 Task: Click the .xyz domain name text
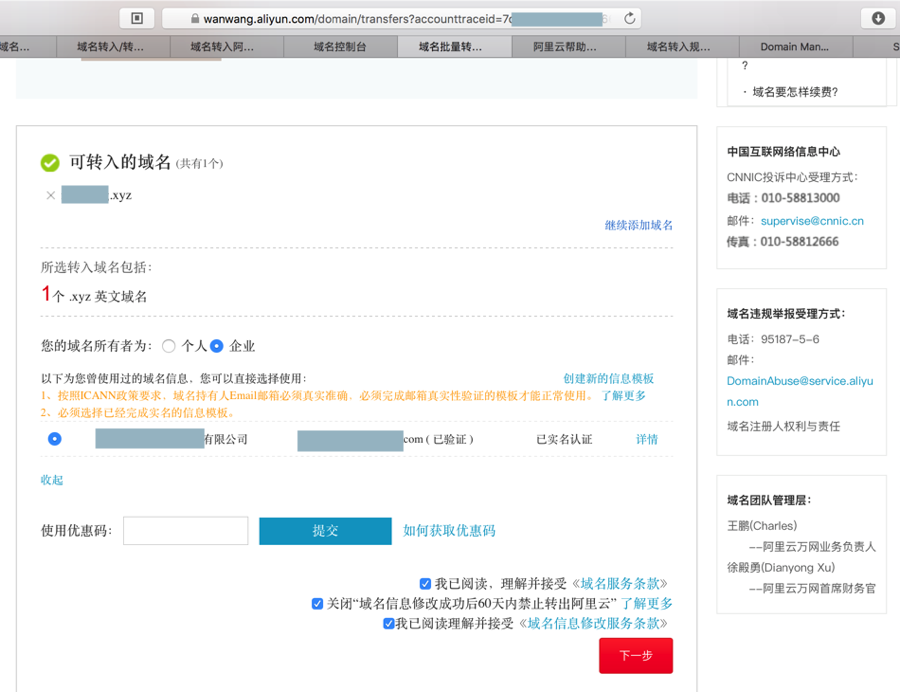[96, 195]
